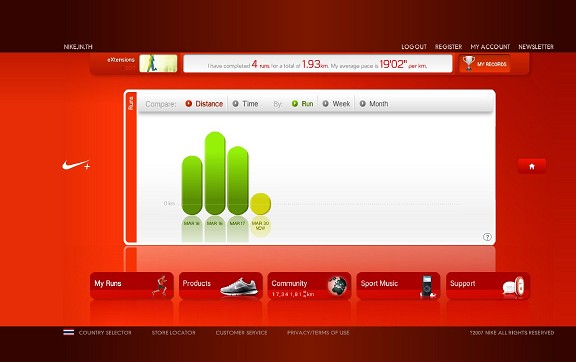This screenshot has width=576, height=362.
Task: Click the NIKE.IN.TH link
Action: click(x=78, y=47)
